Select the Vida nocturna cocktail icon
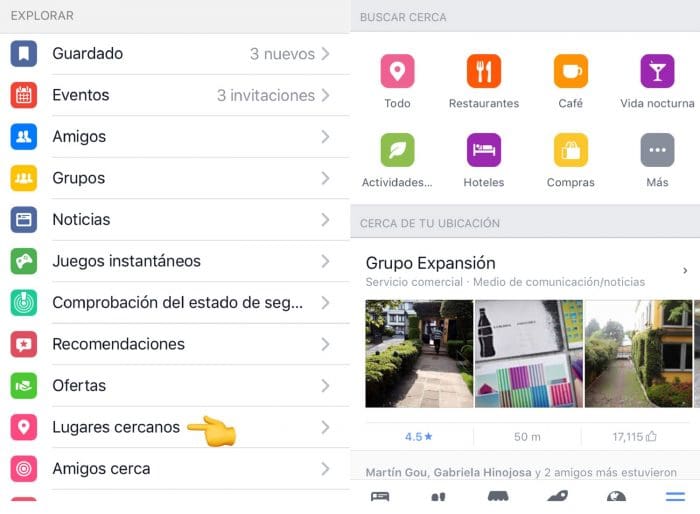700x514 pixels. 657,71
